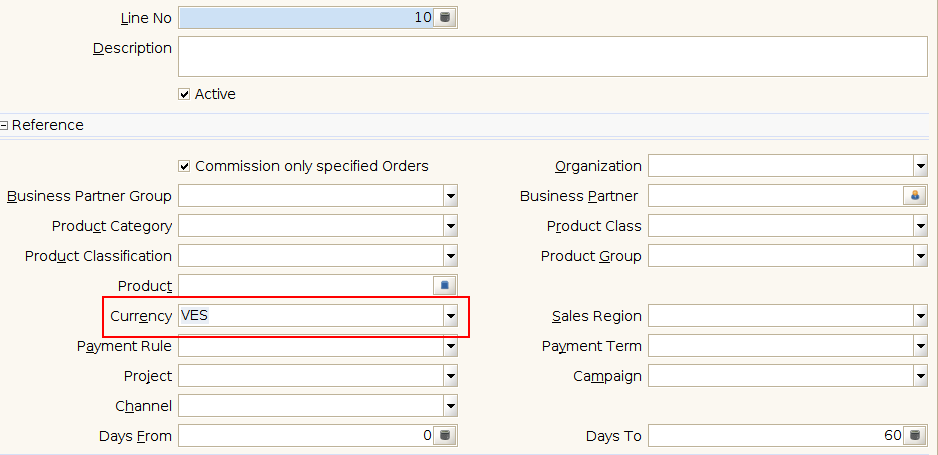Uncheck Commission only specified Orders
This screenshot has width=938, height=455.
[x=184, y=166]
